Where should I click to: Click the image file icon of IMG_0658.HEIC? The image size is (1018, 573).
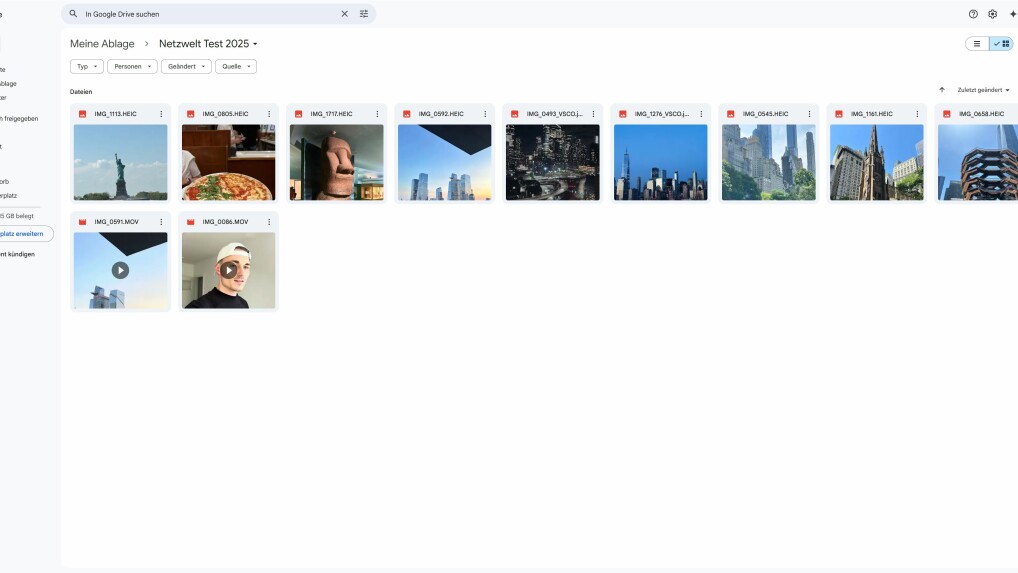tap(947, 114)
